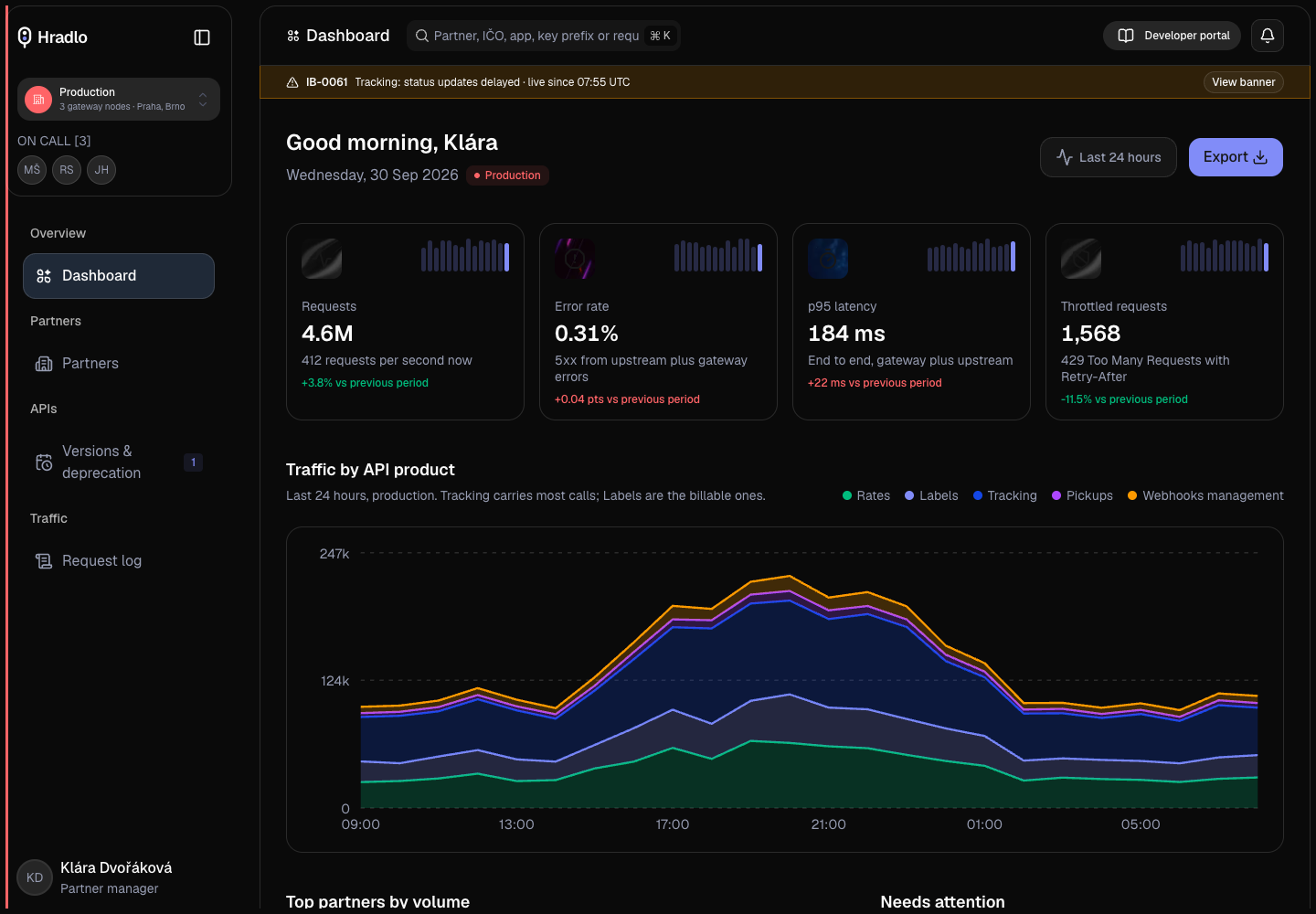
Task: Open the Dashboard nav item
Action: 119,276
